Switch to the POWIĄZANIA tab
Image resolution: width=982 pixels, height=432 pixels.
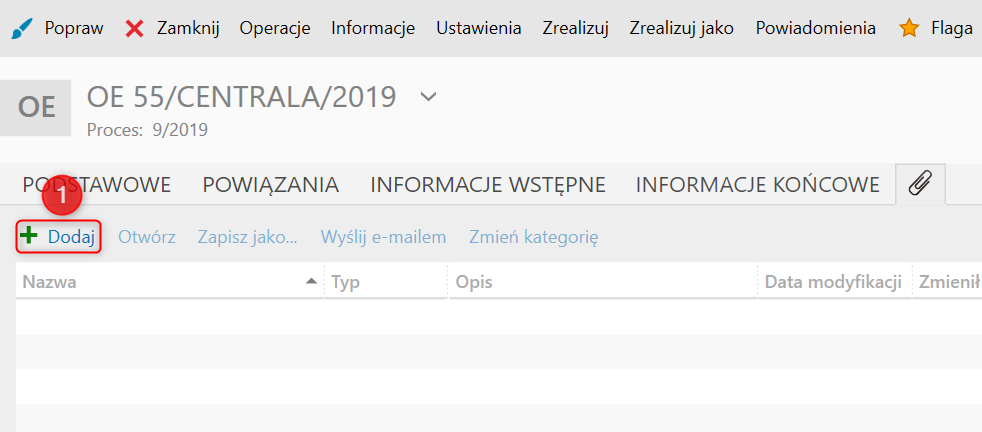coord(270,185)
